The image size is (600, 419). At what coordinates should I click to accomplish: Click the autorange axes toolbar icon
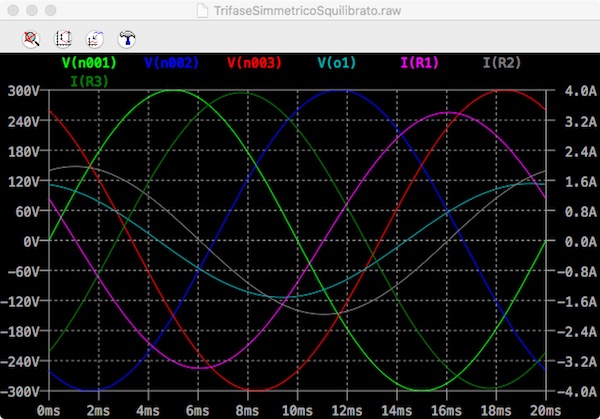[x=63, y=39]
